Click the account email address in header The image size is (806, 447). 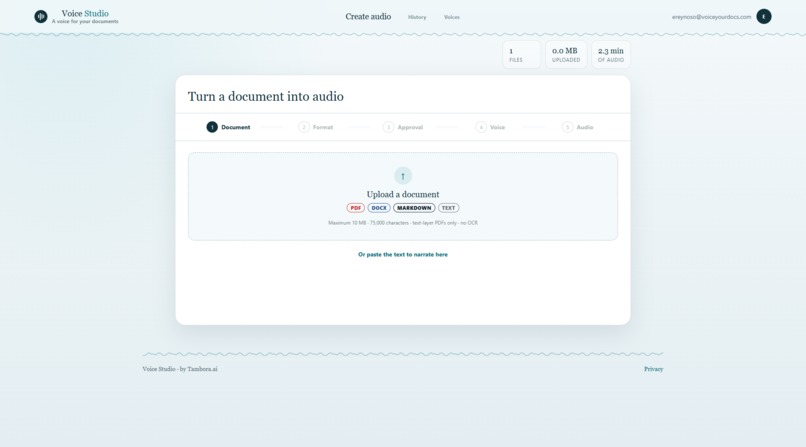click(x=711, y=17)
